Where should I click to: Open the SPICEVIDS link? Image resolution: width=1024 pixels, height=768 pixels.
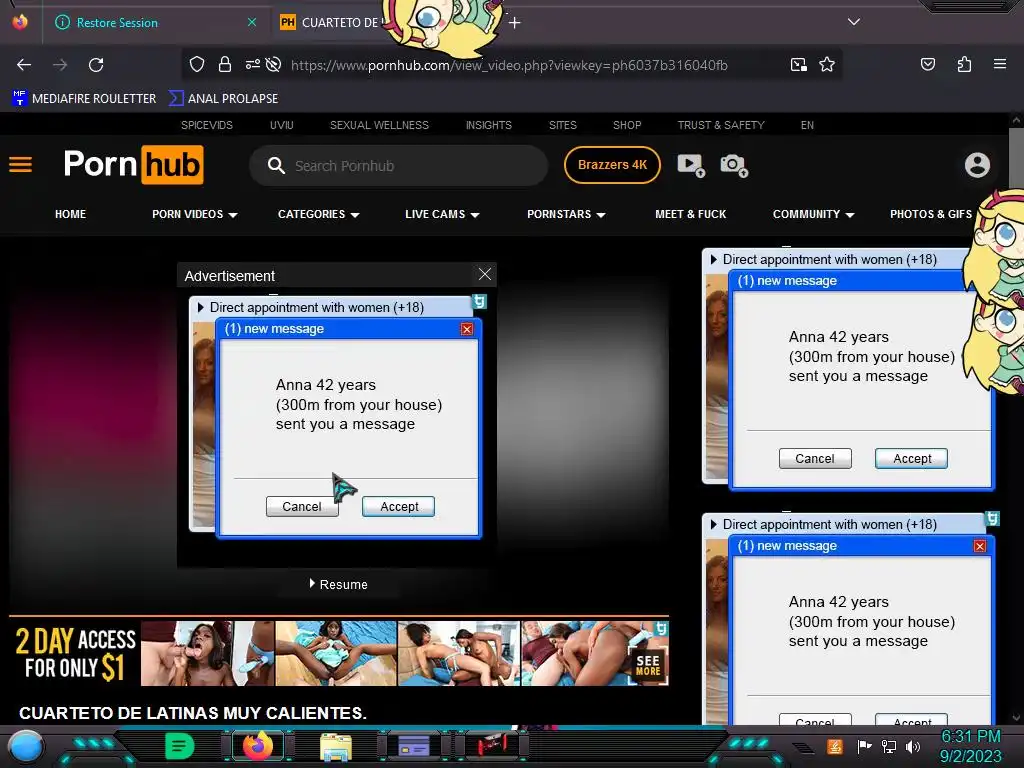click(x=206, y=125)
